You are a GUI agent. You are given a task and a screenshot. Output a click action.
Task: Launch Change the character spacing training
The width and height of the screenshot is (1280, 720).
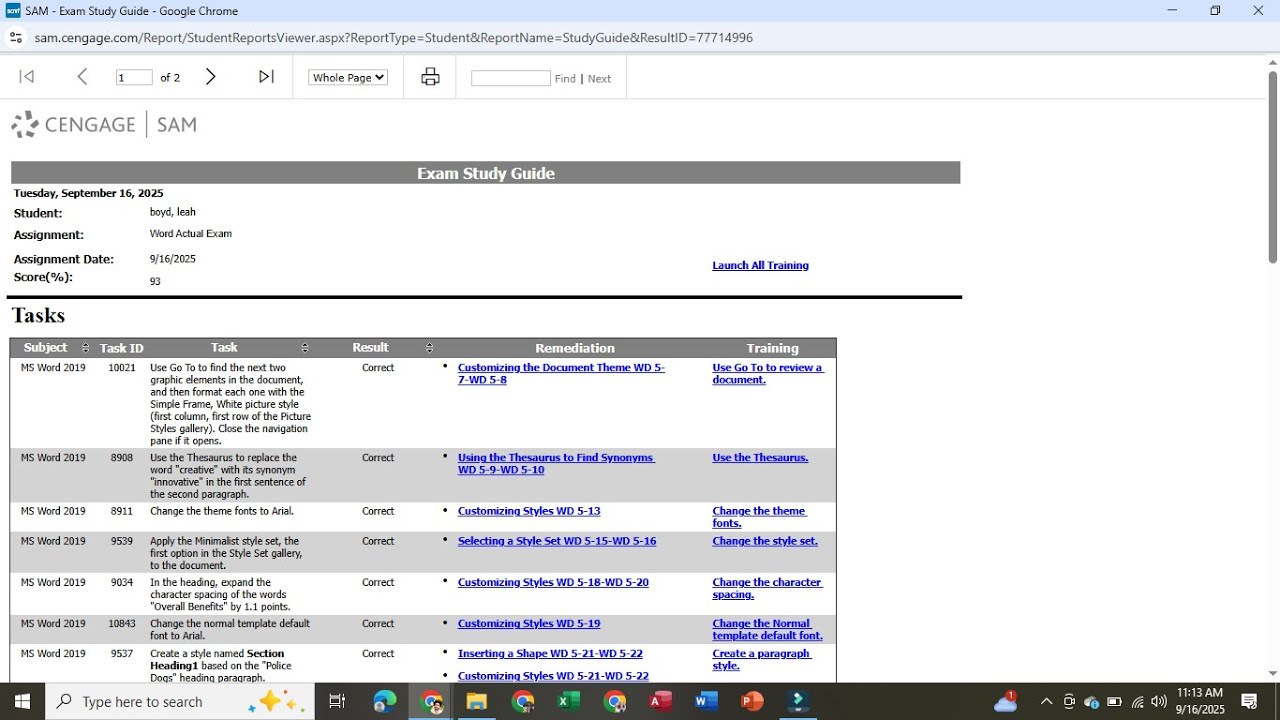point(767,588)
